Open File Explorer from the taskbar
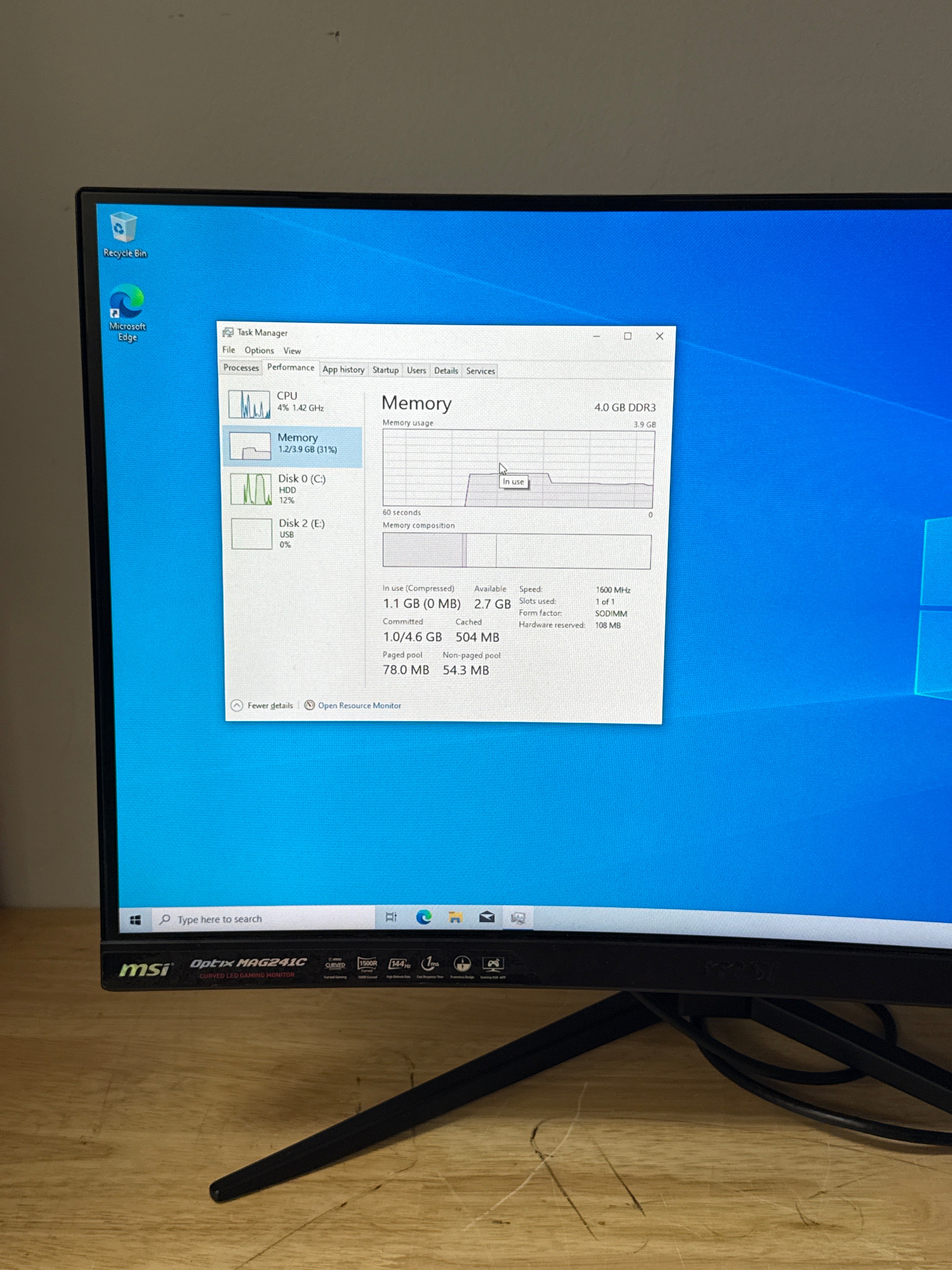The width and height of the screenshot is (952, 1270). (455, 918)
